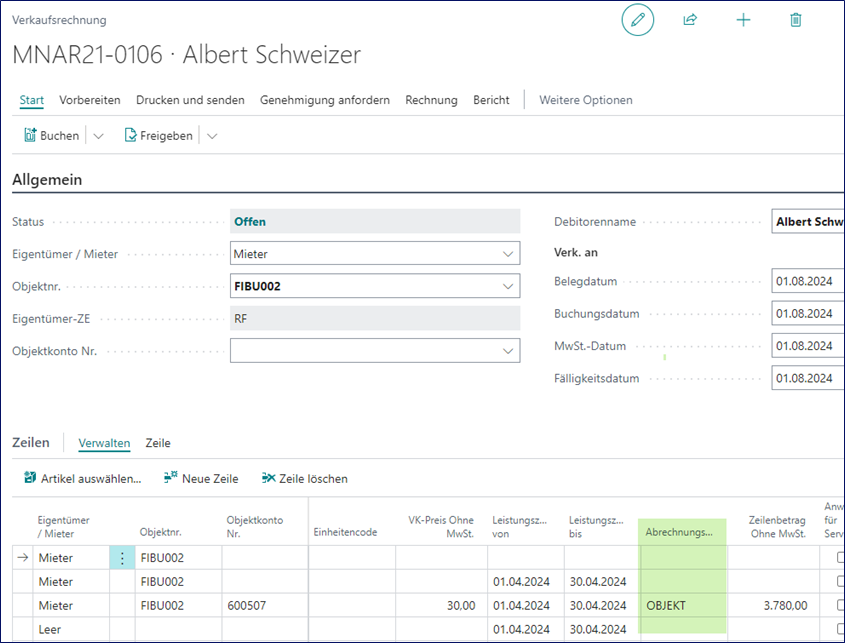Add a Neue Zeile line
845x643 pixels.
tap(200, 478)
